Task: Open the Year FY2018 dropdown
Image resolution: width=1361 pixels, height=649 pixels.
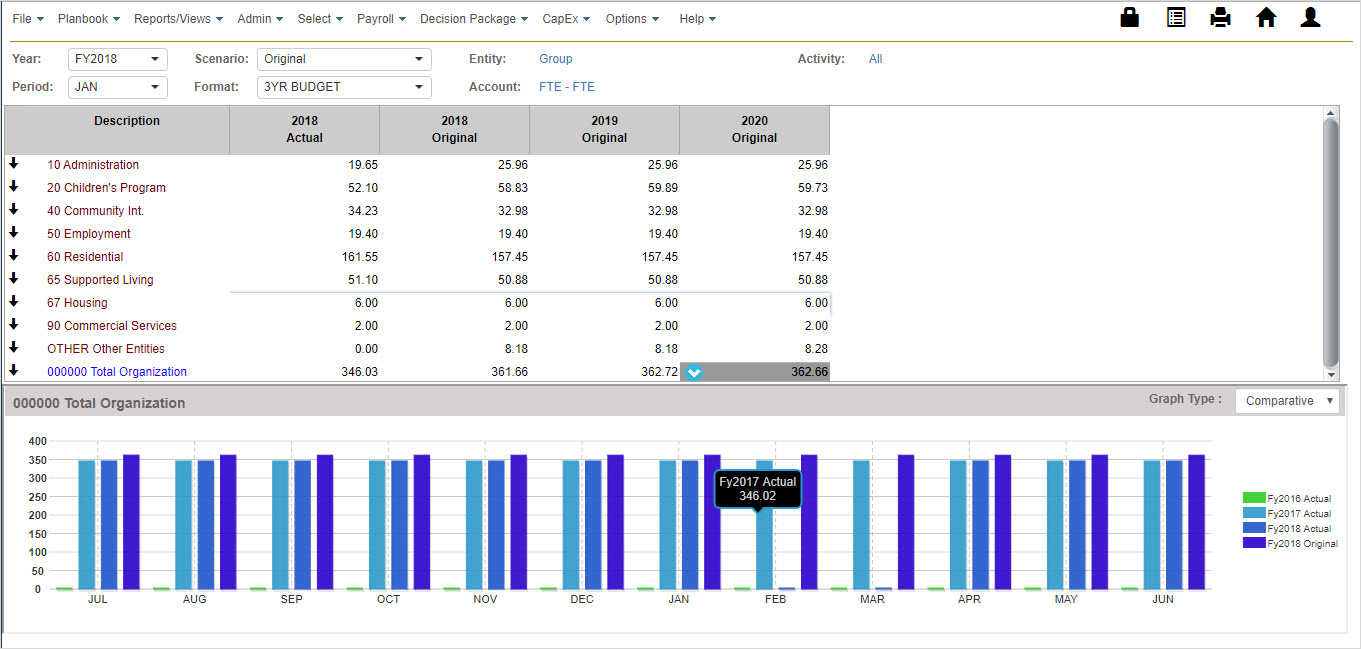Action: pyautogui.click(x=117, y=59)
